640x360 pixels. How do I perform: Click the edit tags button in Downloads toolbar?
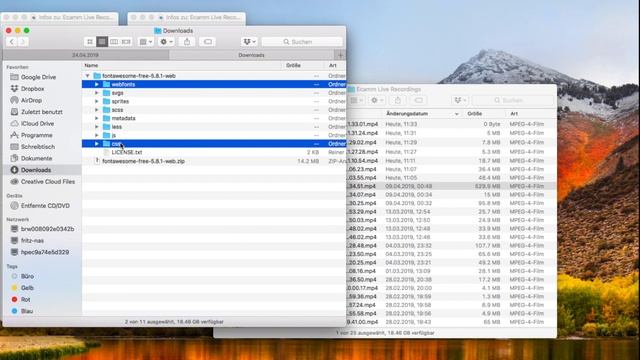tap(207, 42)
